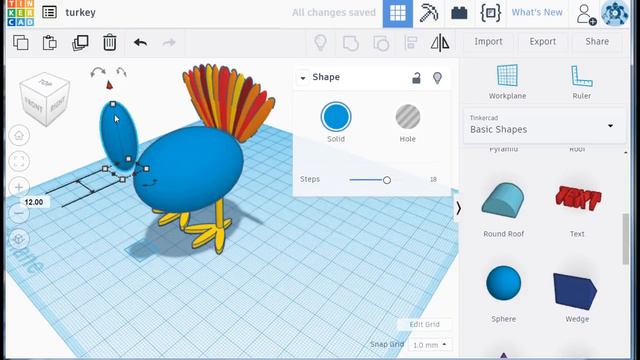
Task: Click the Paste icon
Action: coord(49,42)
